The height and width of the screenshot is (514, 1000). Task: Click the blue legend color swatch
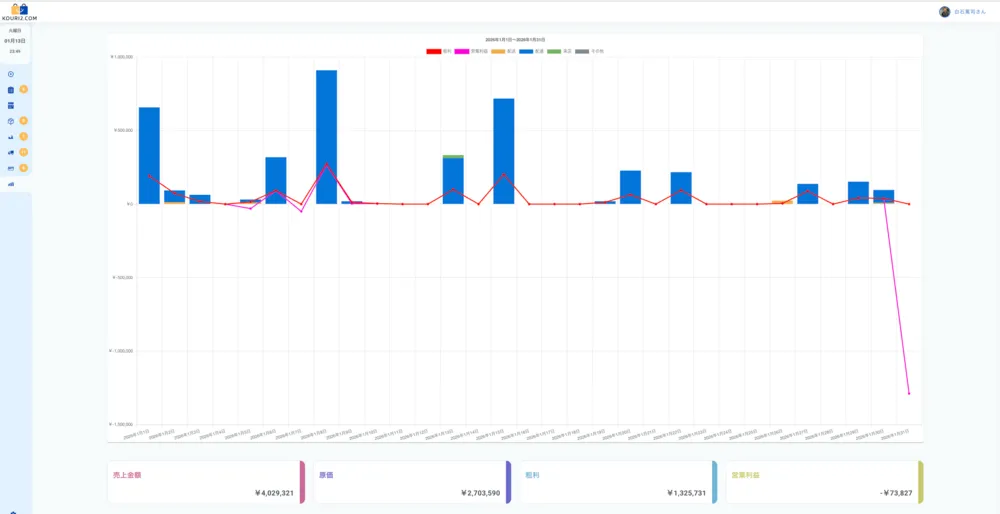point(526,50)
